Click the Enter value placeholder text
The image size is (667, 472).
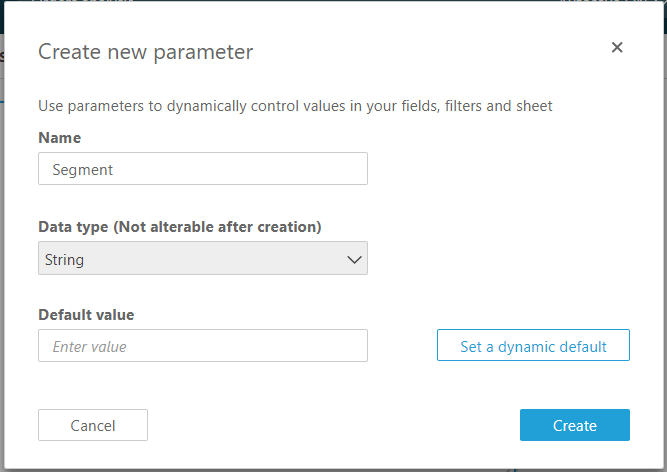click(x=89, y=347)
